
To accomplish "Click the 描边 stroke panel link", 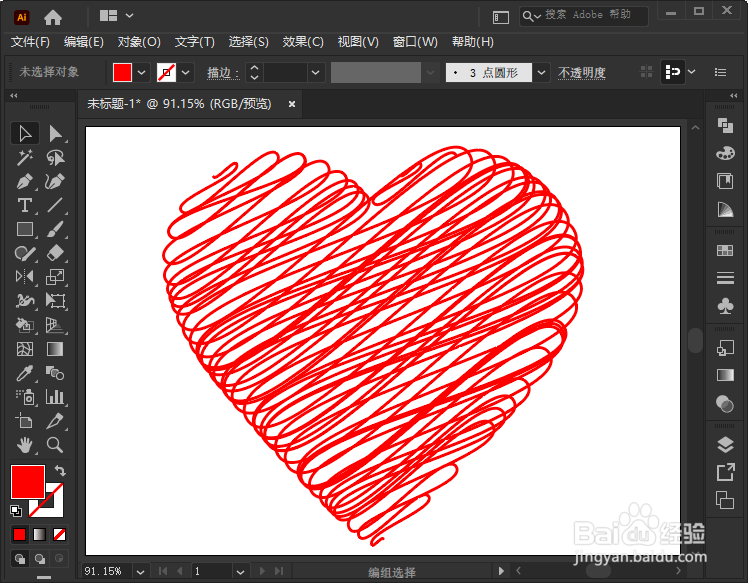I will point(222,73).
